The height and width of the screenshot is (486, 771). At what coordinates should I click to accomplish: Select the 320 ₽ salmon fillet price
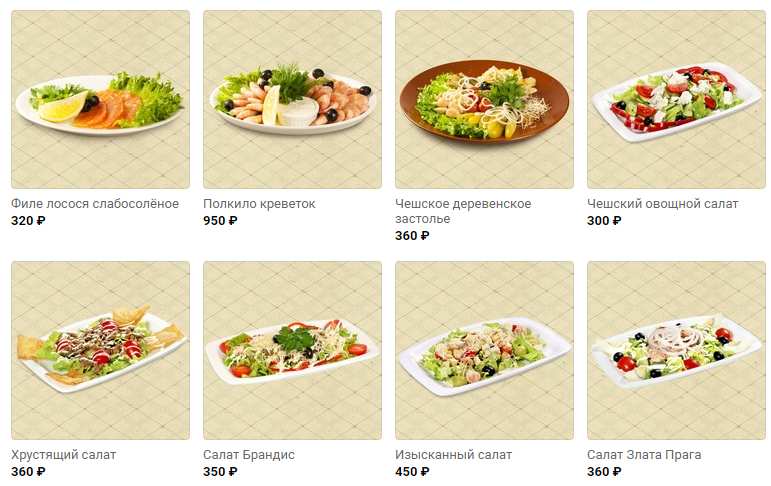[28, 221]
